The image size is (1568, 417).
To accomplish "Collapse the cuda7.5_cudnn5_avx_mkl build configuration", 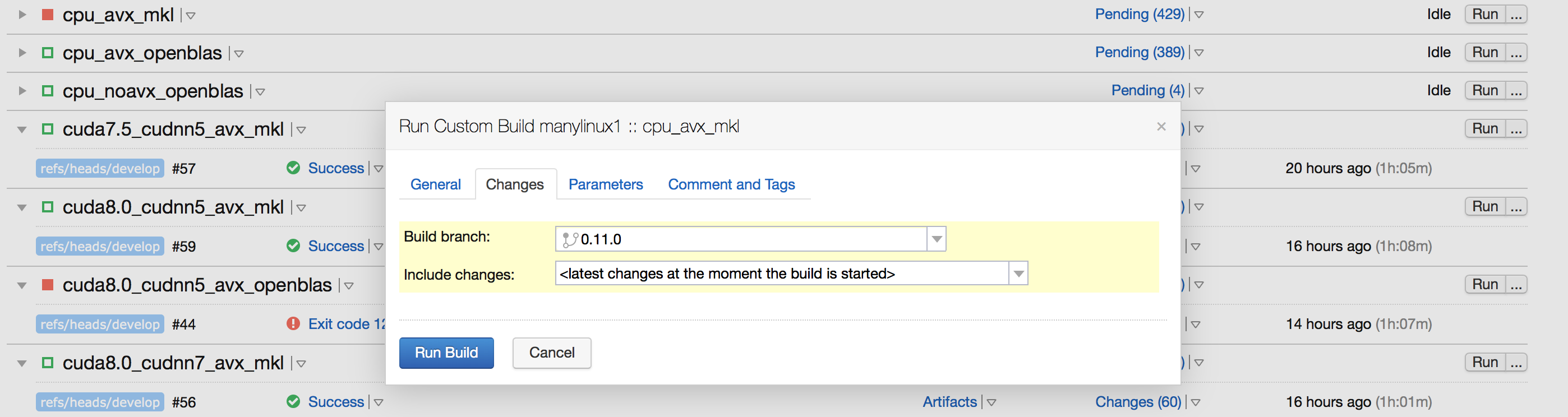I will (x=22, y=129).
